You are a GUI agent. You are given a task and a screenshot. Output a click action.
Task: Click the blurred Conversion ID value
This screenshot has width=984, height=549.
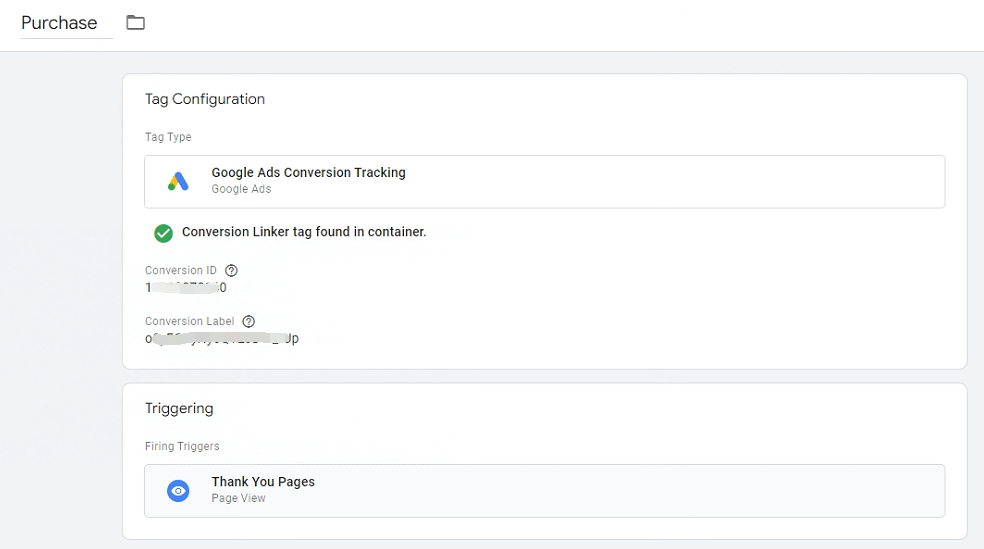click(186, 287)
